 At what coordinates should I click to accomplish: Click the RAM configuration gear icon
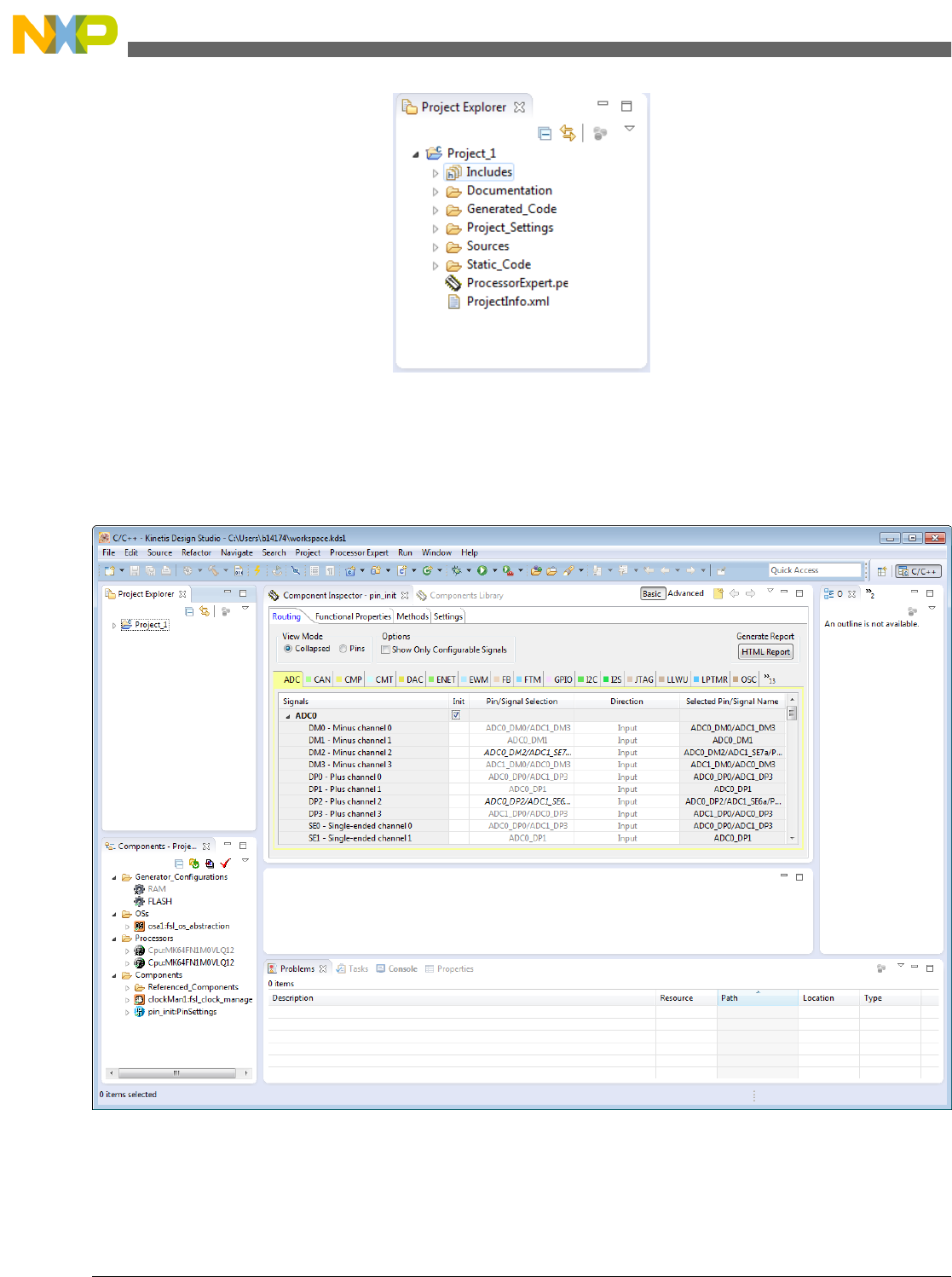[x=139, y=889]
